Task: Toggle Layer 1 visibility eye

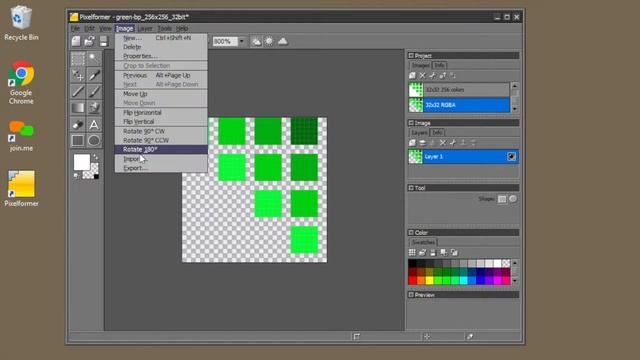Action: point(511,157)
